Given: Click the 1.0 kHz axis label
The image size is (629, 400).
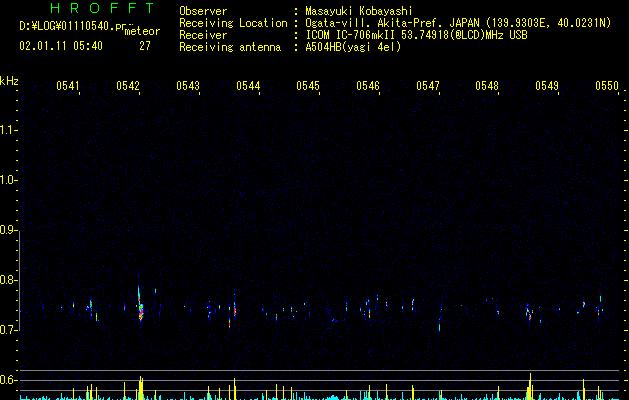Looking at the screenshot, I should [9, 180].
